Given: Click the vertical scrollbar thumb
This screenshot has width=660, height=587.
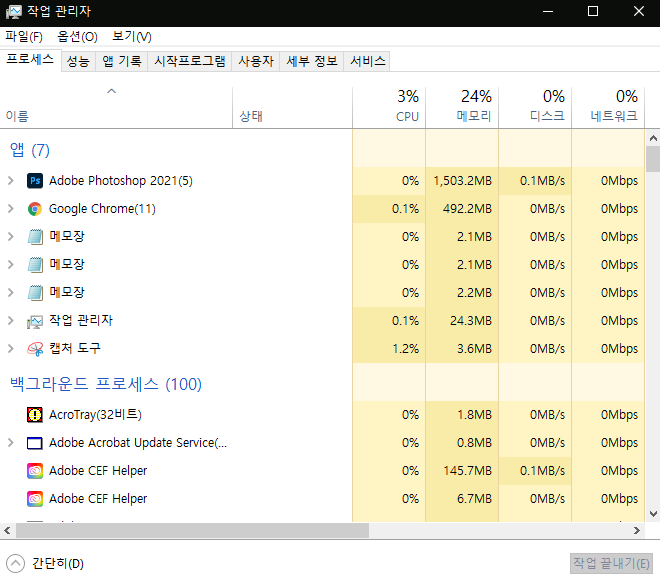Looking at the screenshot, I should (x=653, y=159).
